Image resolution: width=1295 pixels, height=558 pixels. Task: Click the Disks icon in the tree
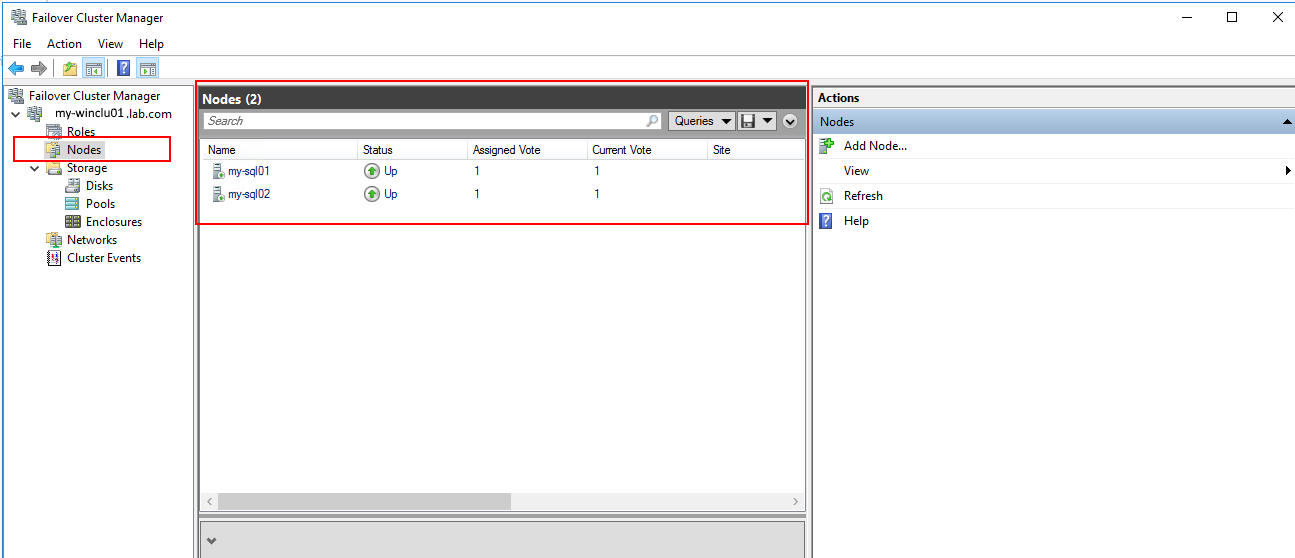click(x=73, y=186)
